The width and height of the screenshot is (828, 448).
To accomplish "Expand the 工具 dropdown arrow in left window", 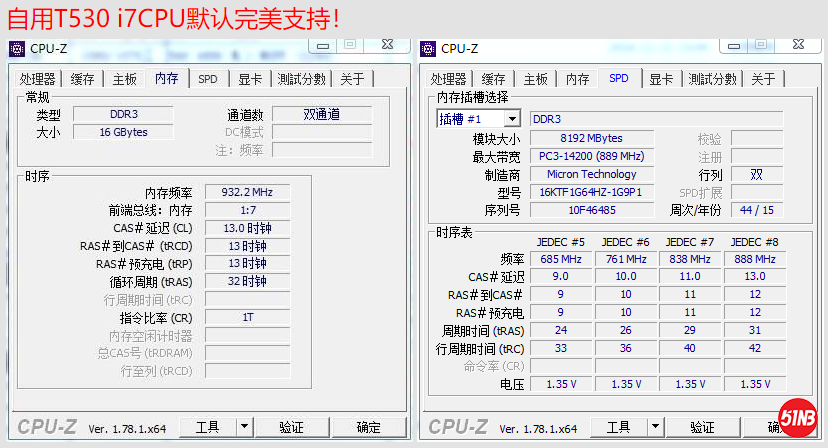I will [244, 427].
